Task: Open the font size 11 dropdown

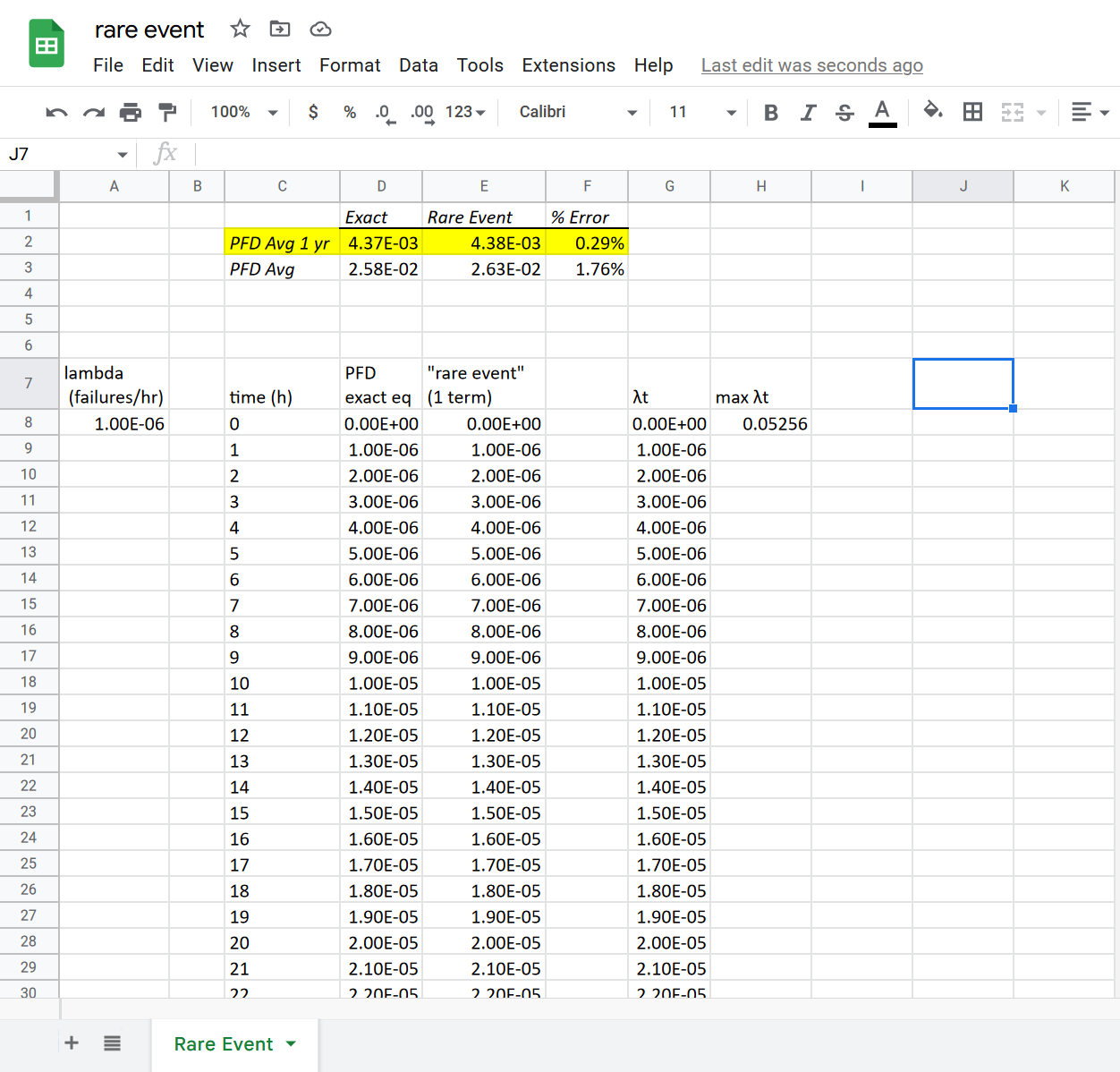Action: pyautogui.click(x=702, y=112)
